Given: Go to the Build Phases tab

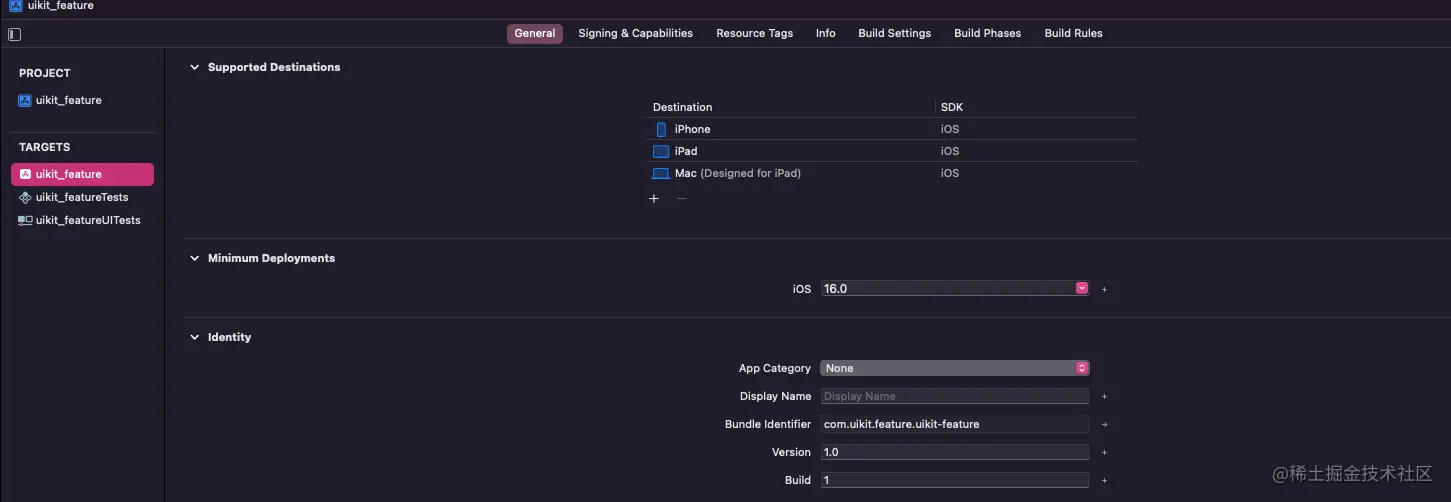Looking at the screenshot, I should (987, 33).
